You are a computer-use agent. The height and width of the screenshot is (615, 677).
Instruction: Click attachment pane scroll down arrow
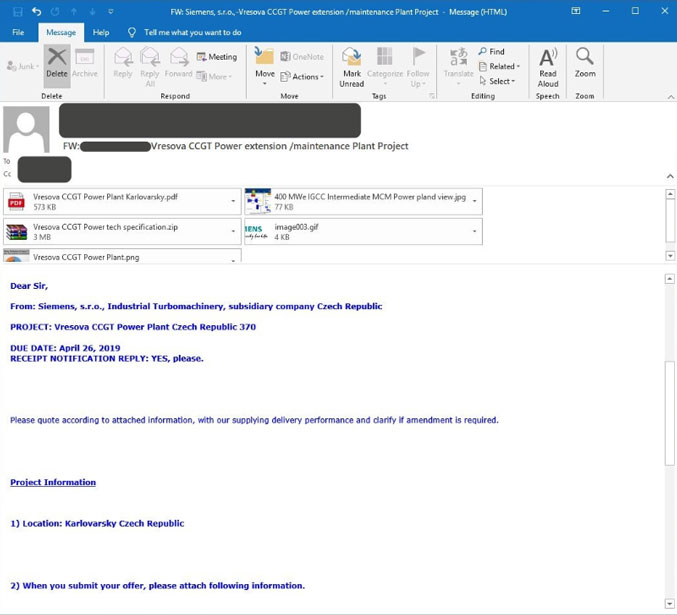(670, 256)
